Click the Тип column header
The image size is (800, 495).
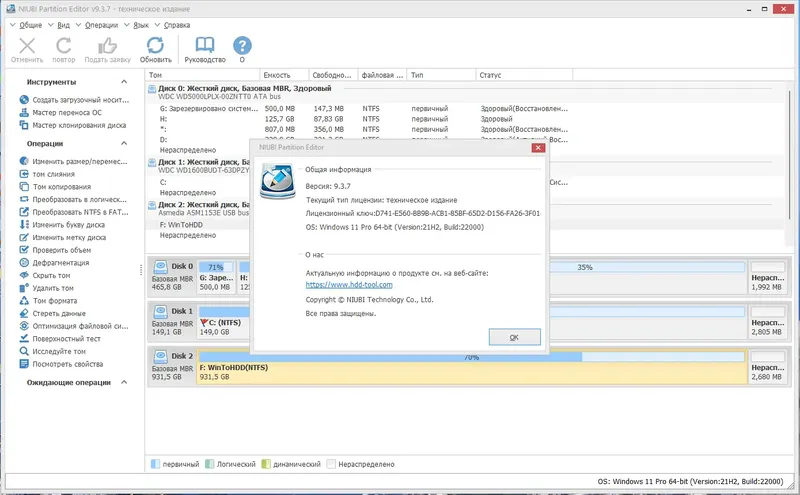(442, 75)
